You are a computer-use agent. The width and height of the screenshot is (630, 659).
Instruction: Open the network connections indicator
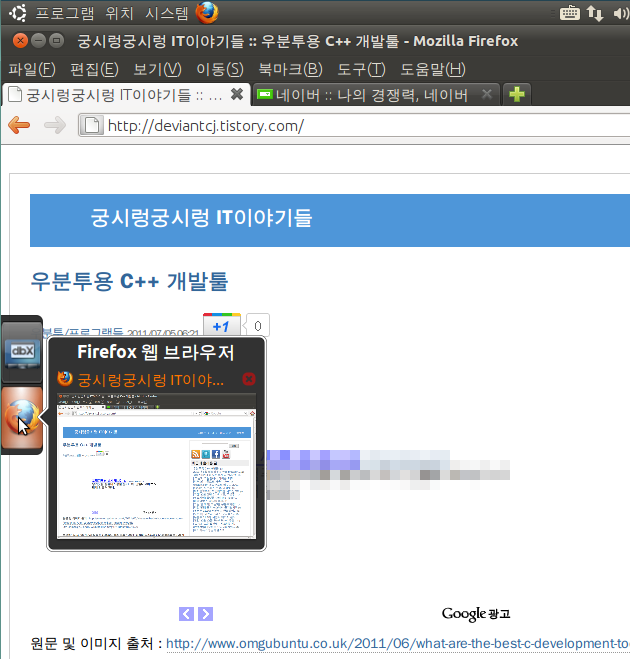tap(595, 13)
